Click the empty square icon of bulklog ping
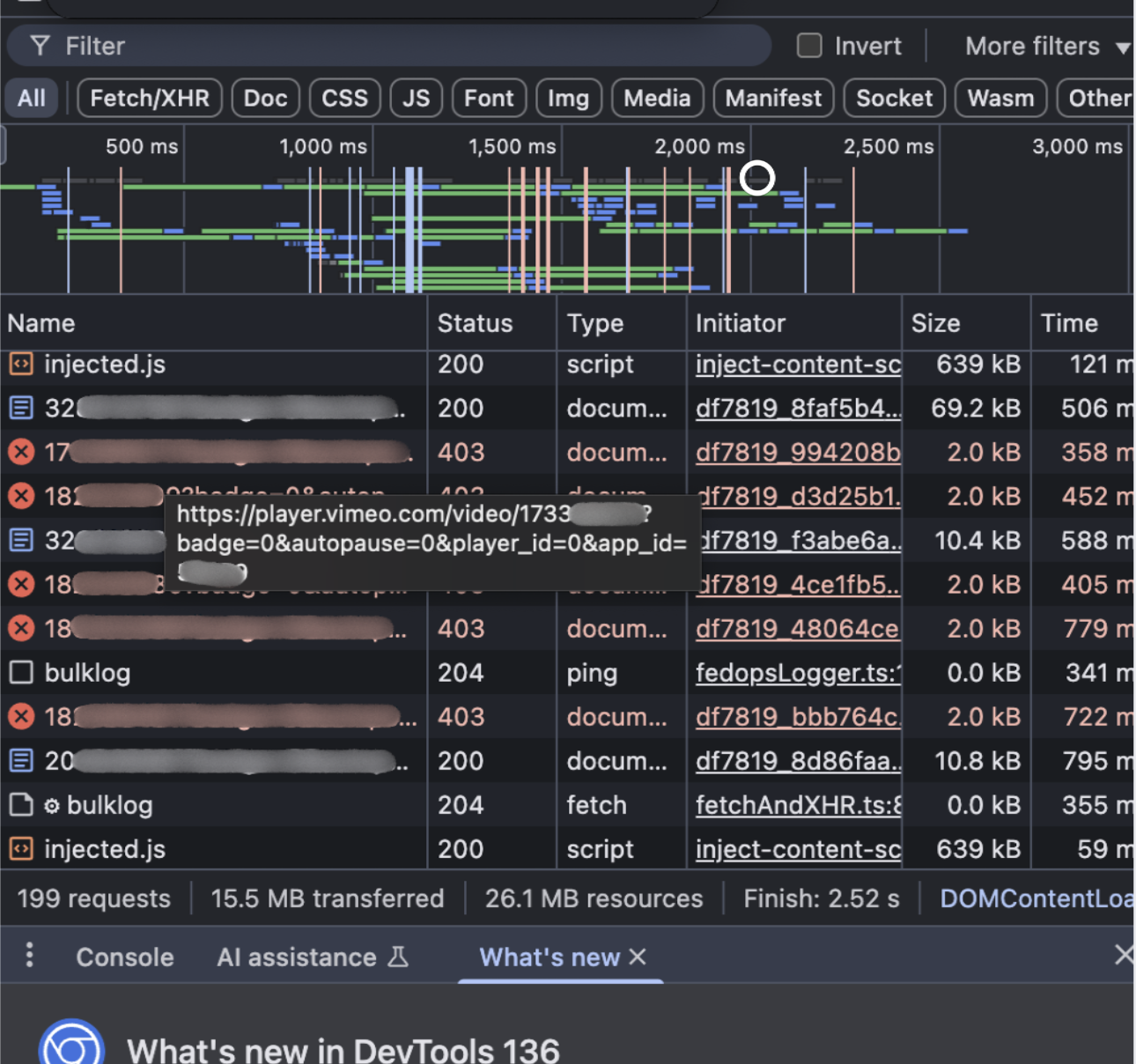The width and height of the screenshot is (1136, 1064). coord(21,673)
